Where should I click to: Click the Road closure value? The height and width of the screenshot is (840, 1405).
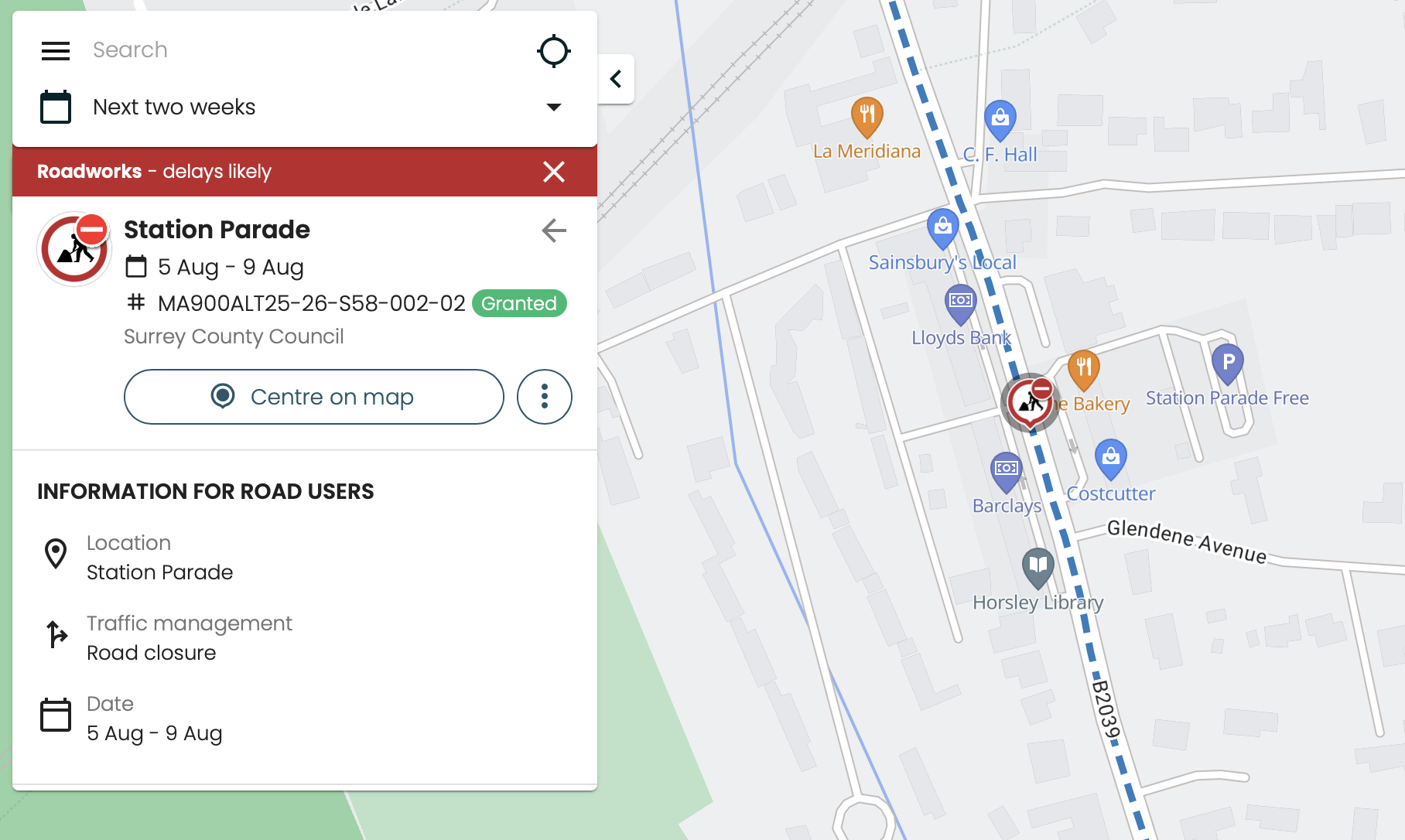click(x=152, y=653)
